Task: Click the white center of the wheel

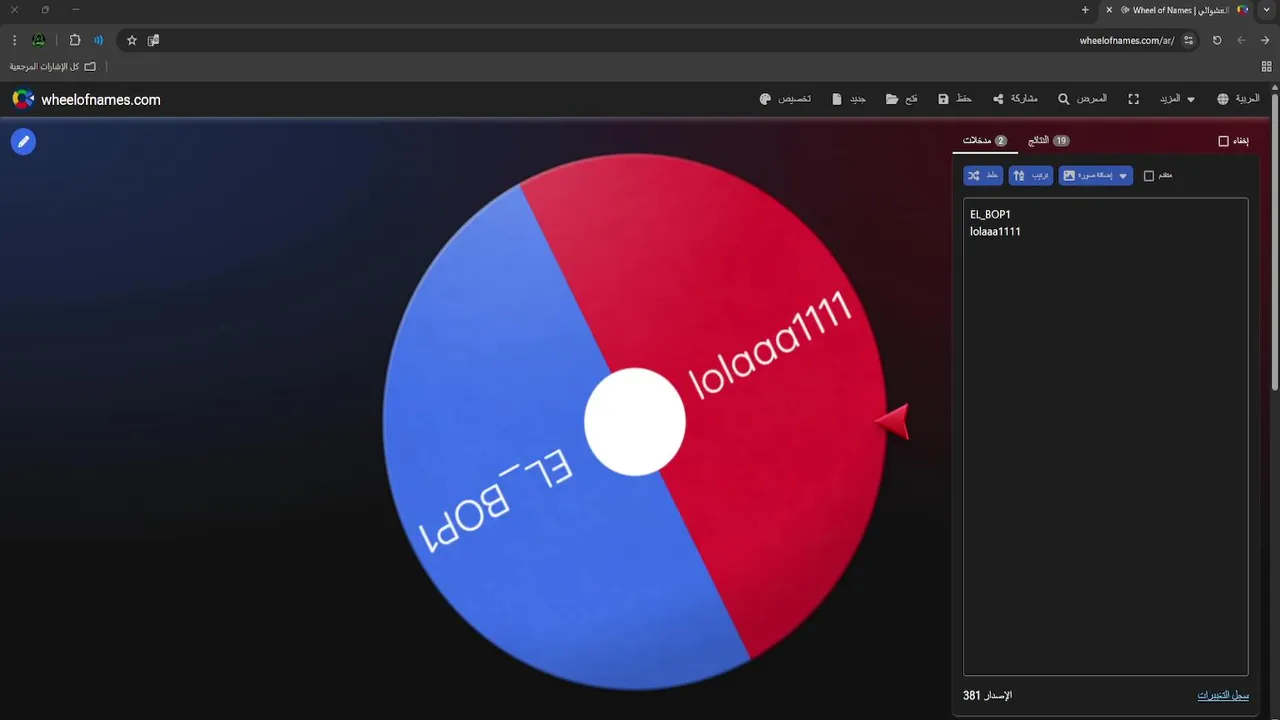Action: pos(635,422)
